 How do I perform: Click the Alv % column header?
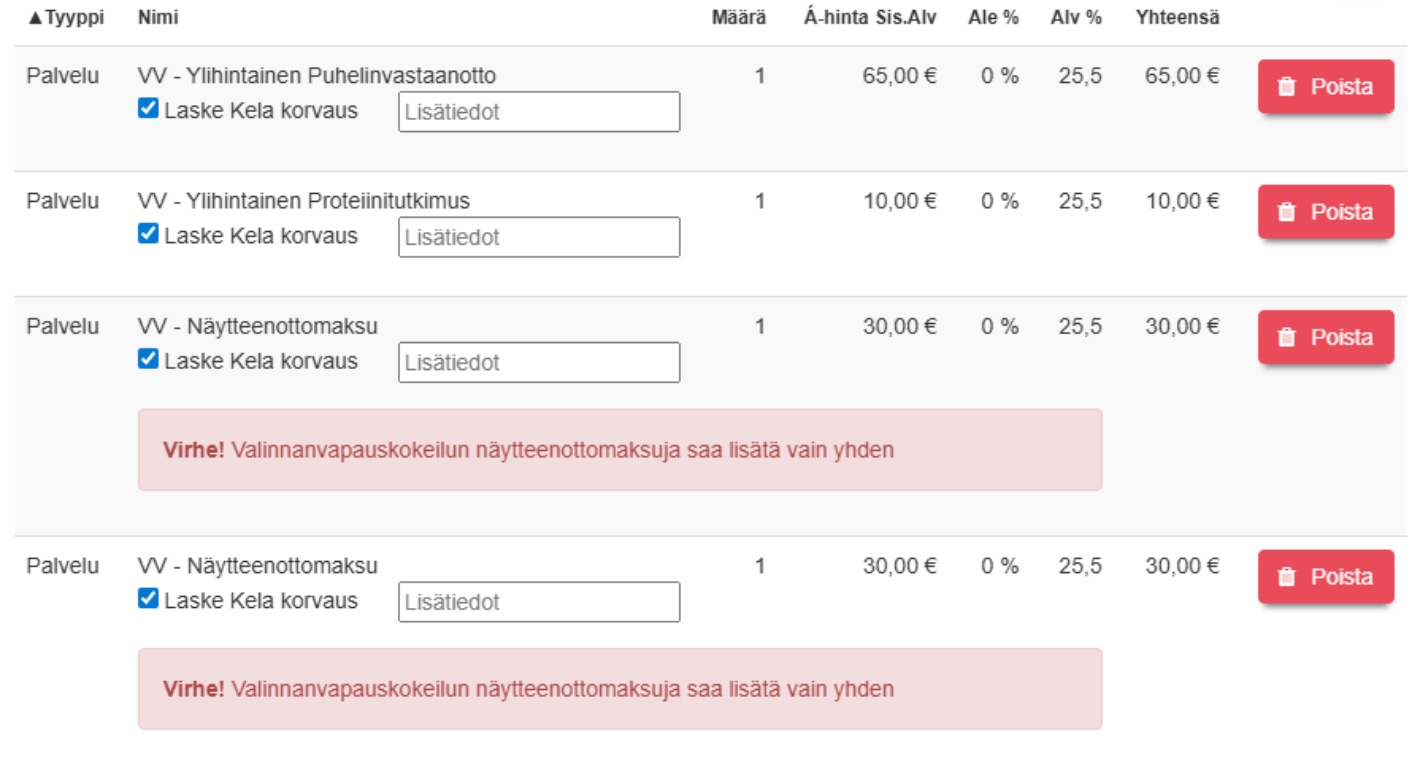1076,18
